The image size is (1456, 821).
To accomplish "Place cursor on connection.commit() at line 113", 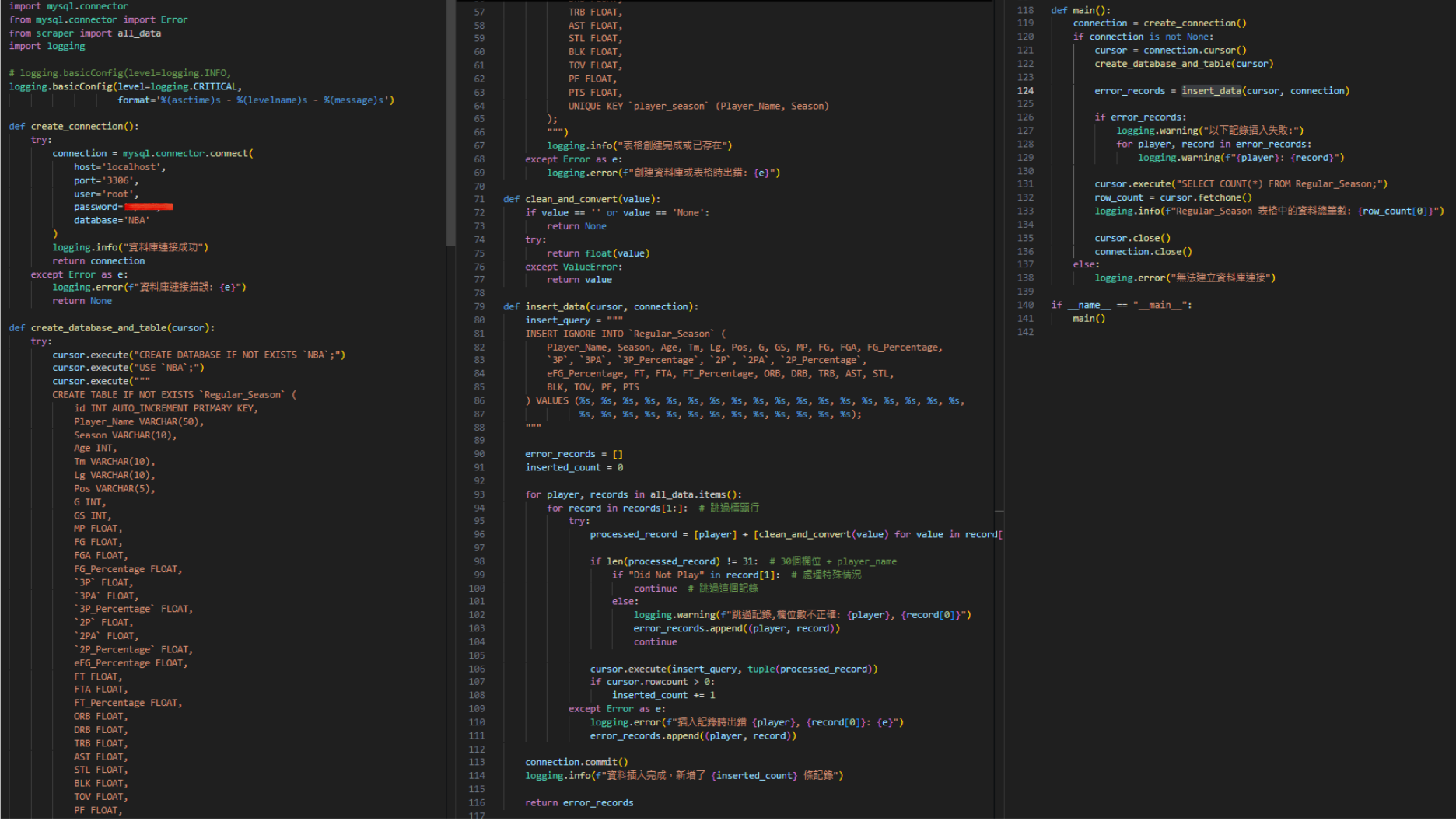I will pyautogui.click(x=576, y=762).
